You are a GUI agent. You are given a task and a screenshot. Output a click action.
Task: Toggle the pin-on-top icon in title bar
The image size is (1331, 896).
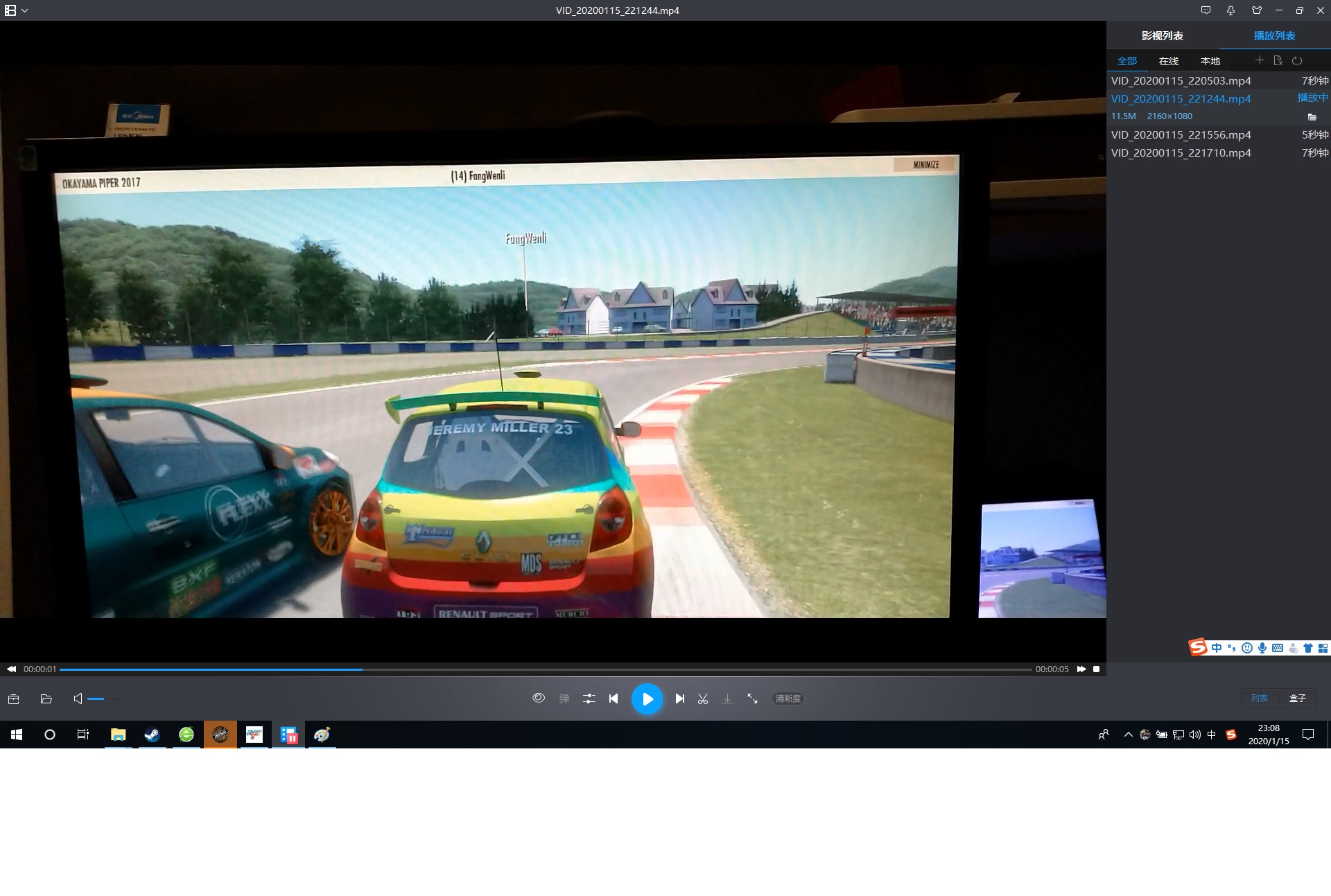pos(1230,10)
